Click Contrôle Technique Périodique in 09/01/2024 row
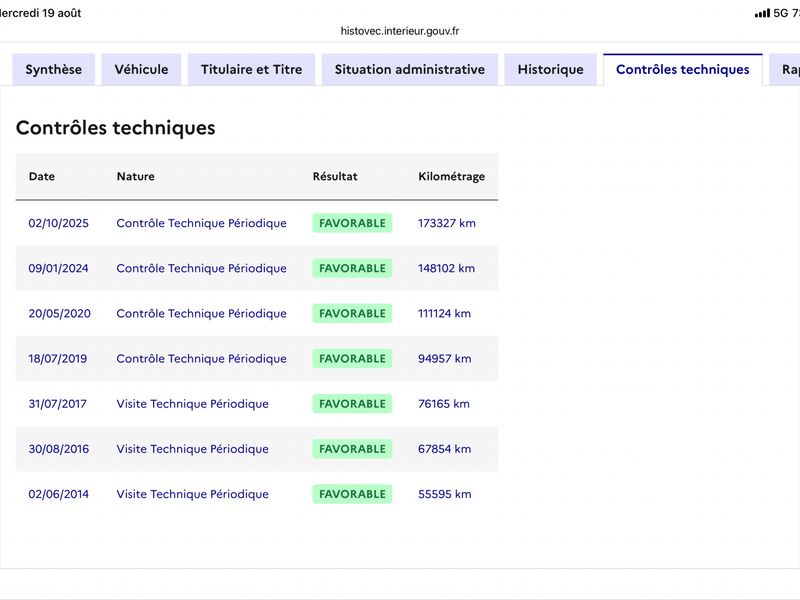 click(202, 268)
